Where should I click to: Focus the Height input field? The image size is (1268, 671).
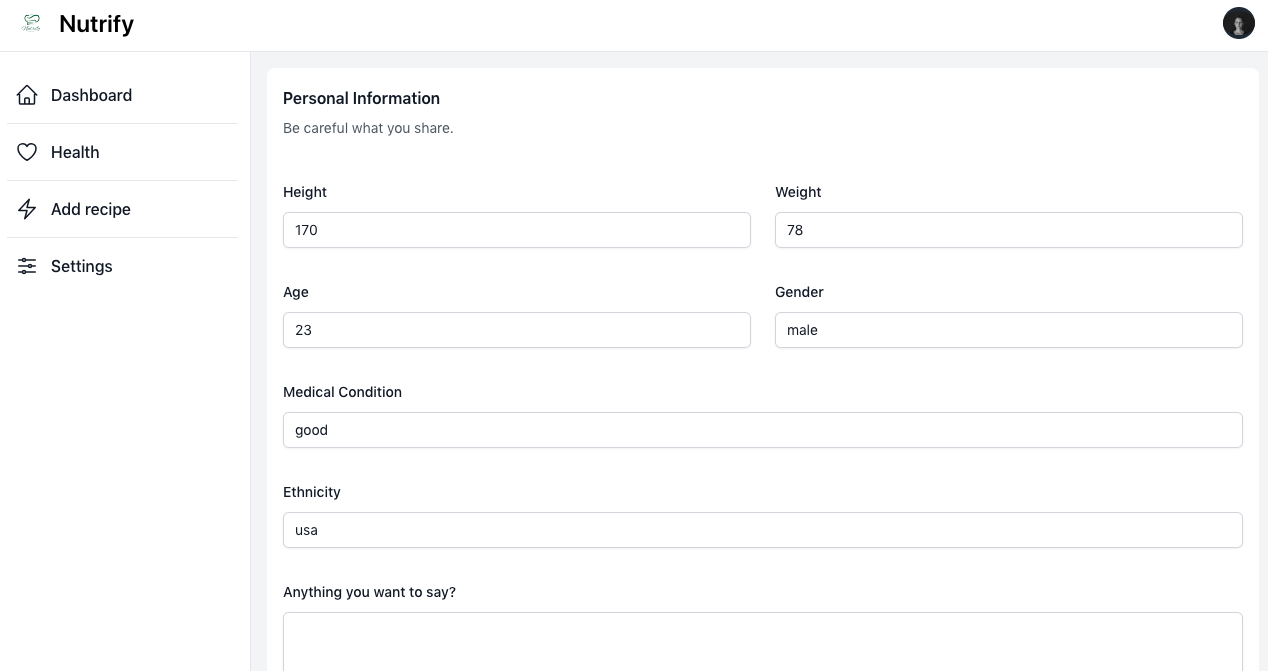516,230
